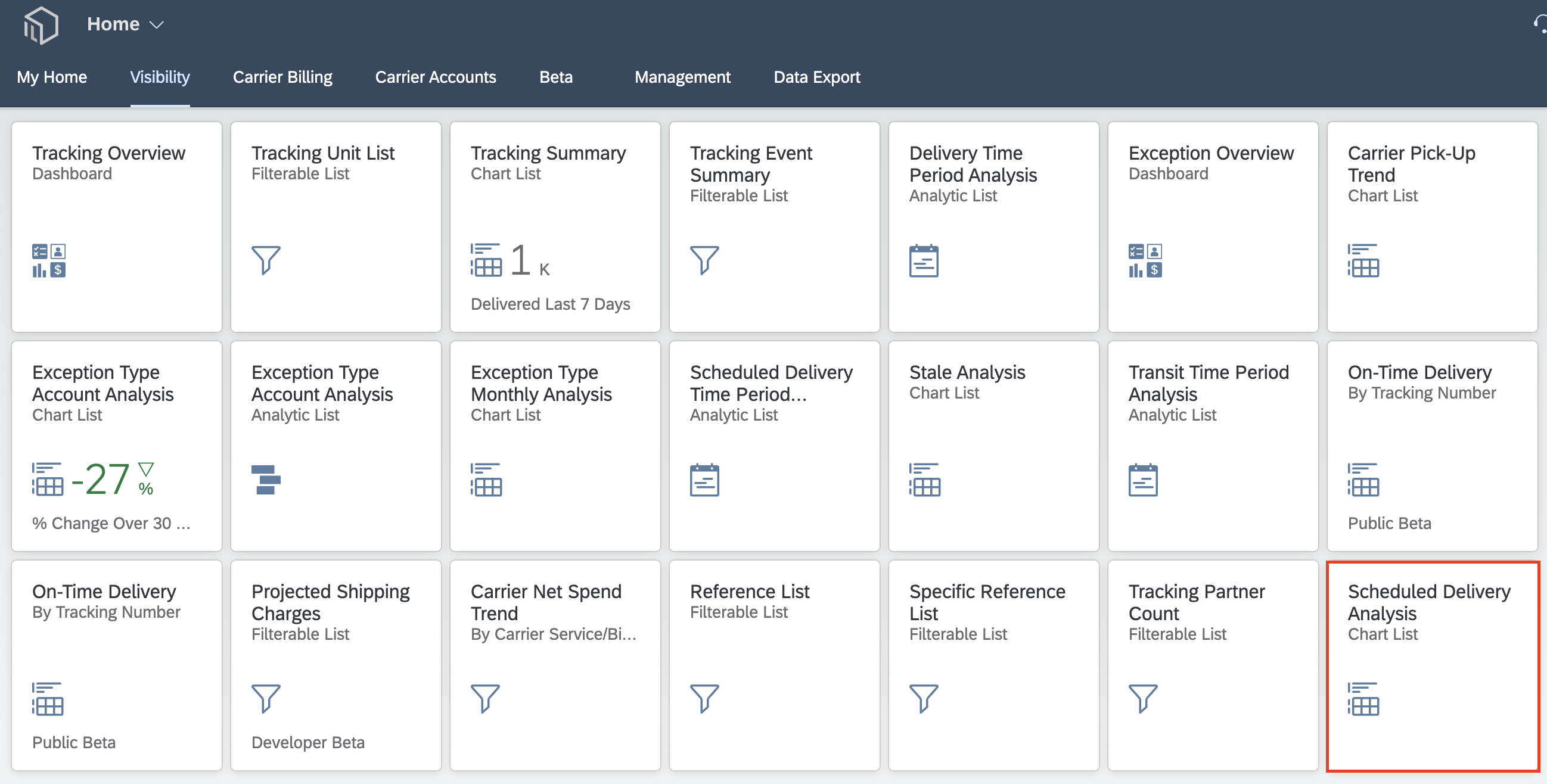Screen dimensions: 1547x784
Task: Open the Stale Analysis tile title
Action: click(968, 372)
